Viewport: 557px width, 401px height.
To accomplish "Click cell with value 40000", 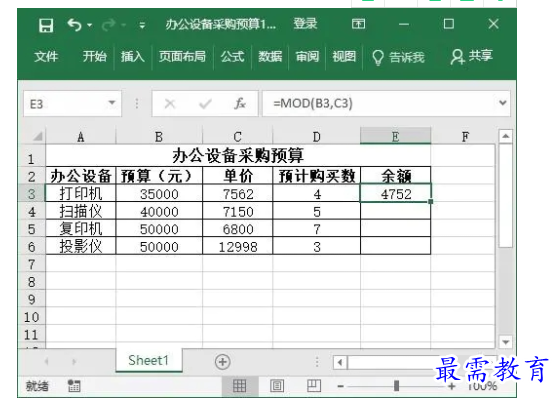I will [159, 211].
